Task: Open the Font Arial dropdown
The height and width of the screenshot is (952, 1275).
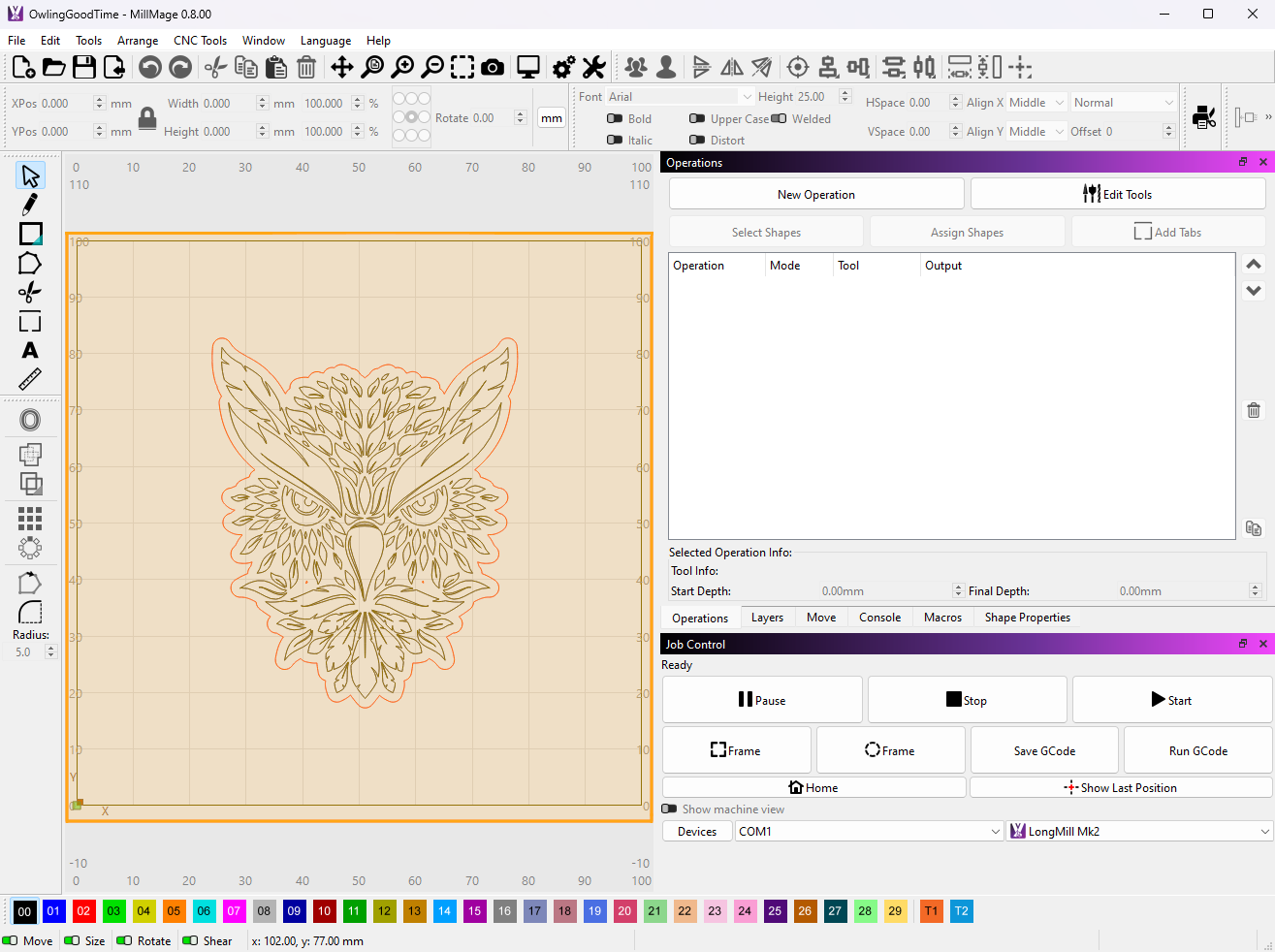Action: pyautogui.click(x=680, y=97)
